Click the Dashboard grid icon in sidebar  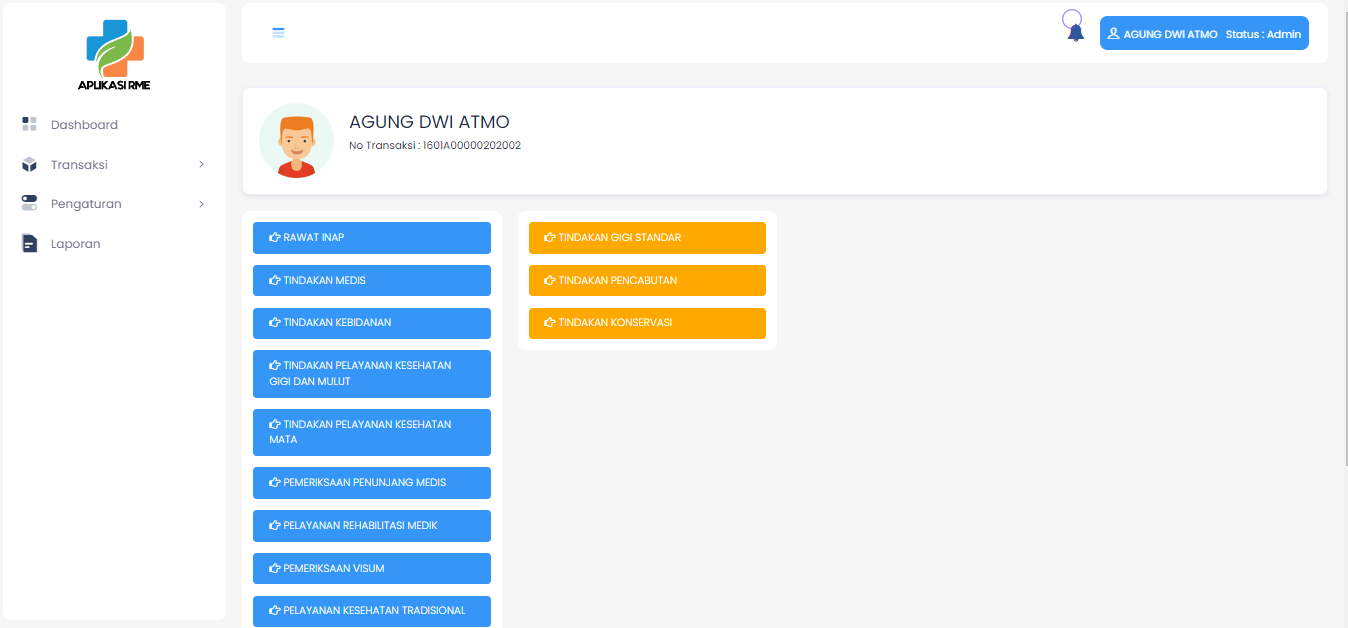point(29,125)
